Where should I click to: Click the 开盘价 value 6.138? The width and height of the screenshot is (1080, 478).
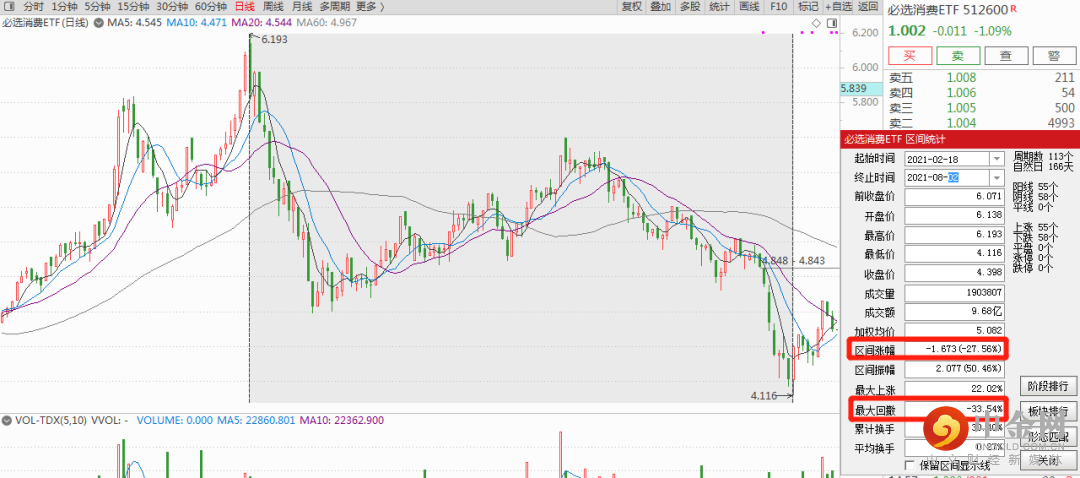click(954, 216)
